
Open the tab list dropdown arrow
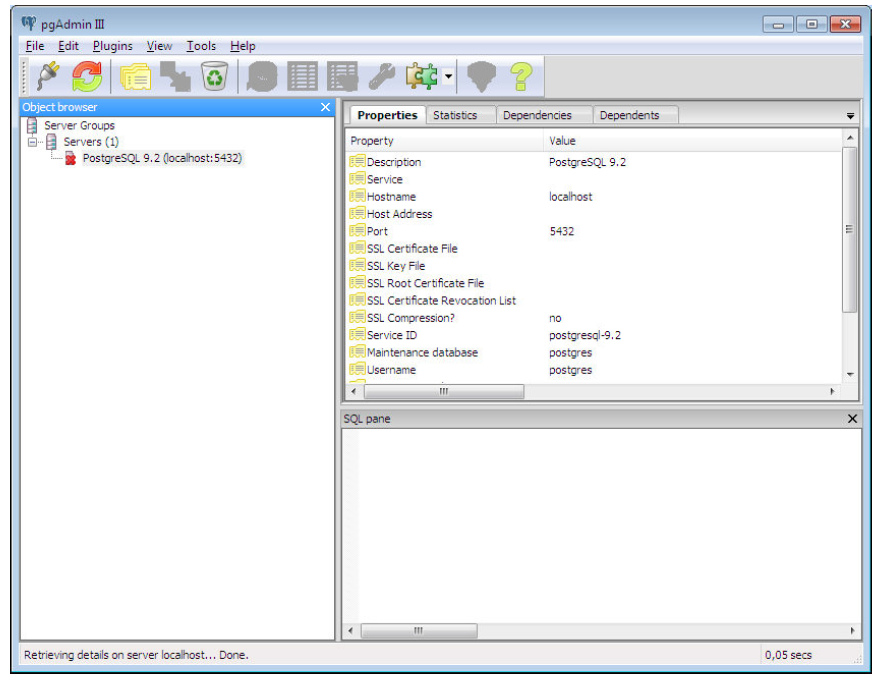coord(850,116)
